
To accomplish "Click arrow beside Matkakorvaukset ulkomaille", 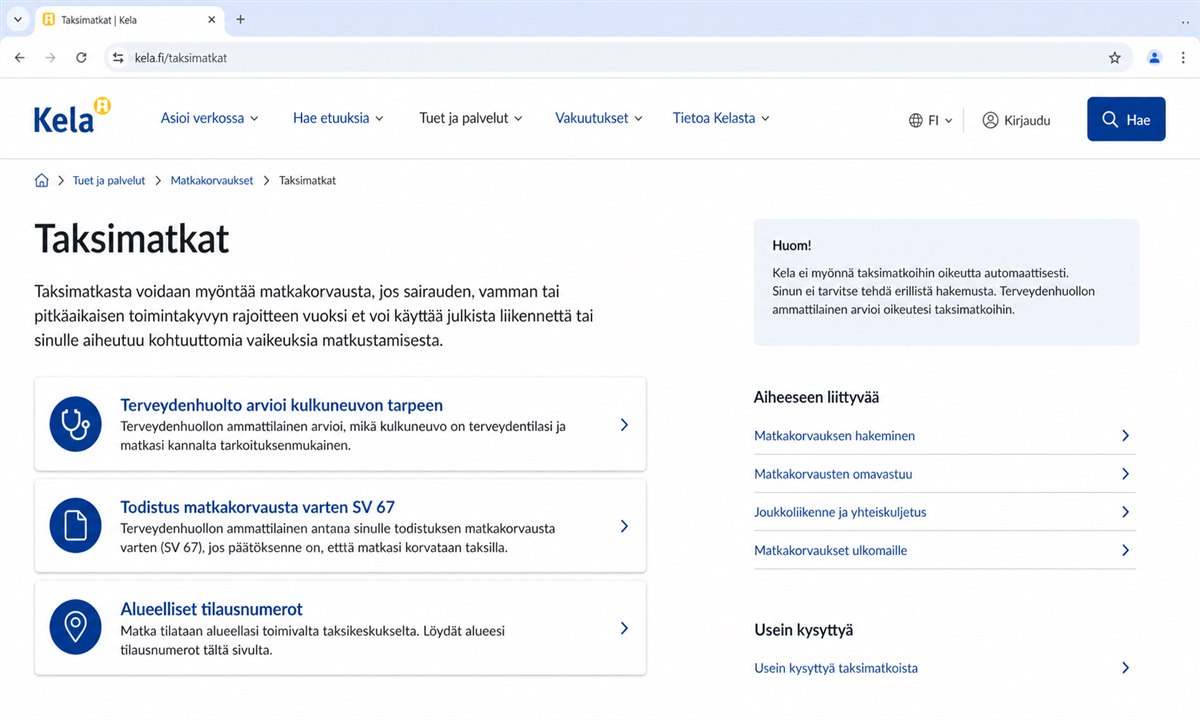I will point(1125,550).
